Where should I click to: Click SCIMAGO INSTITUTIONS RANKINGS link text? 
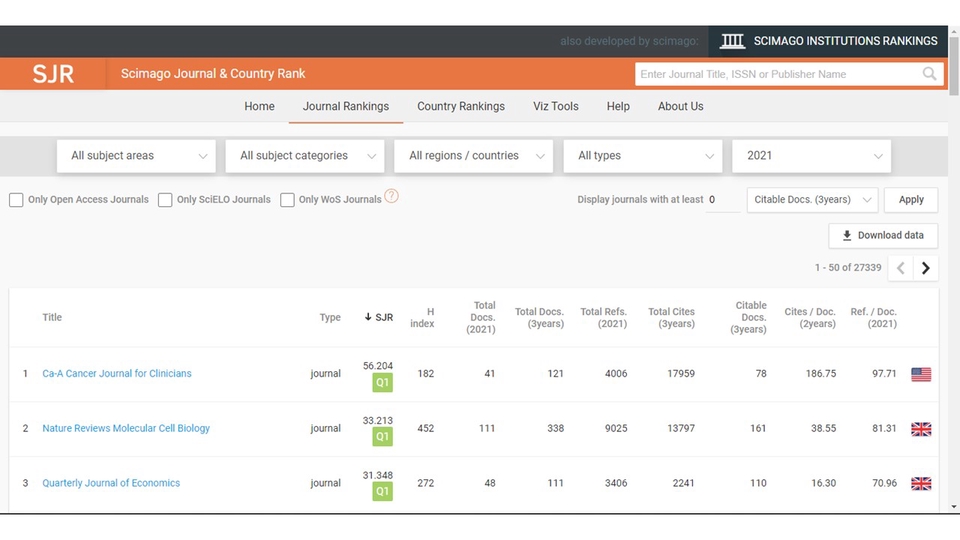coord(846,41)
